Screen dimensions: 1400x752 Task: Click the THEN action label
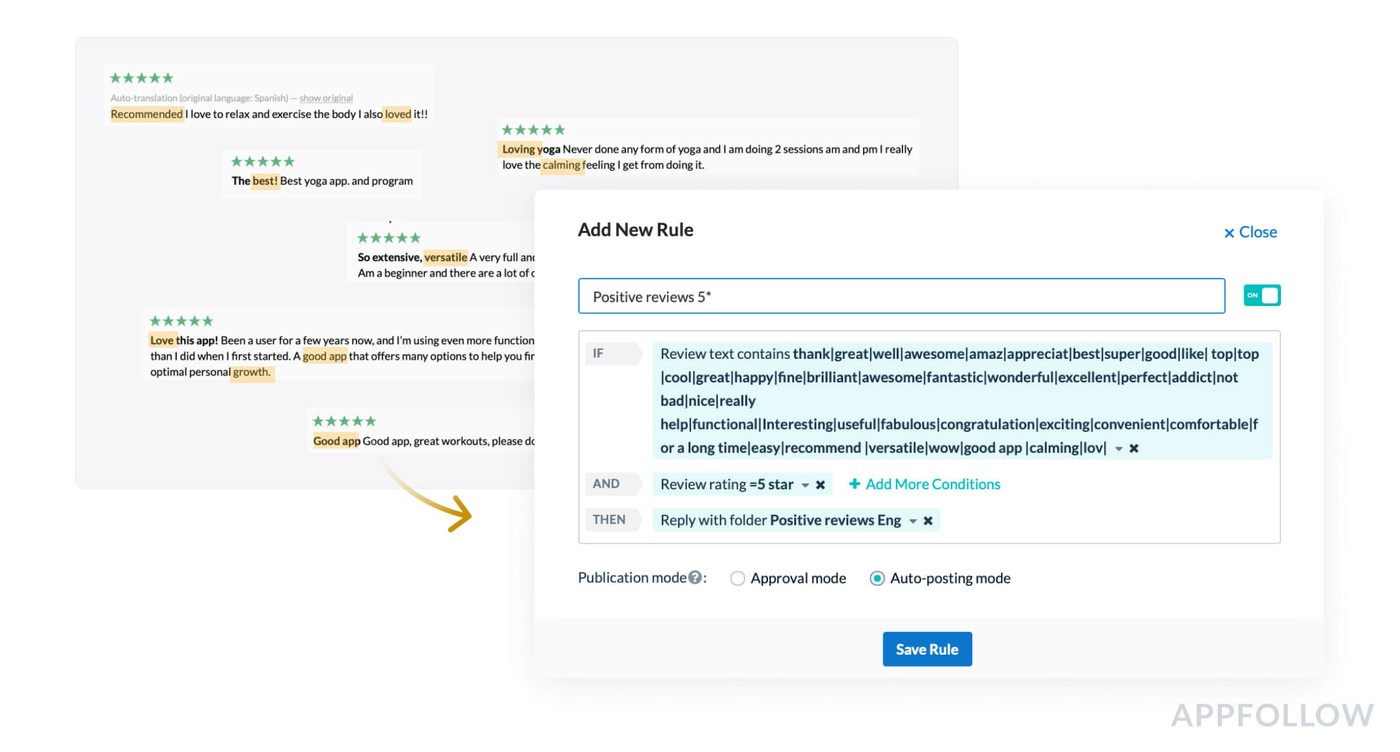point(610,520)
